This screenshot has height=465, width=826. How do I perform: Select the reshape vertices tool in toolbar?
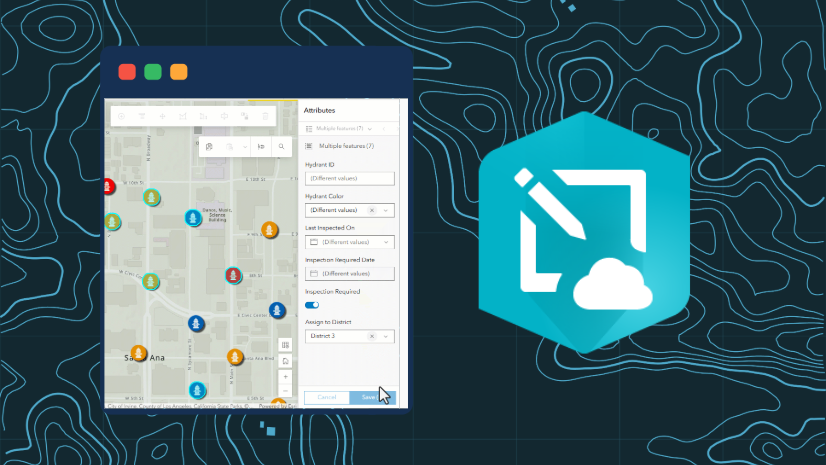coord(183,116)
